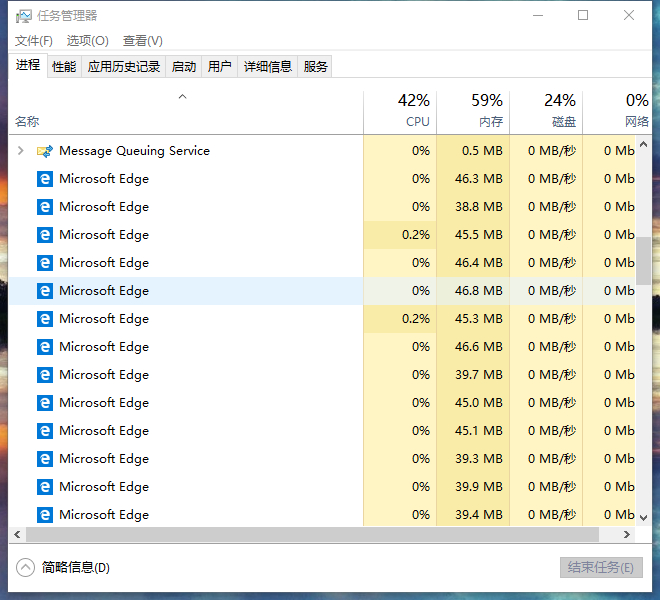Image resolution: width=660 pixels, height=600 pixels.
Task: Click Edge icon in the 46.3 MB row
Action: (45, 179)
